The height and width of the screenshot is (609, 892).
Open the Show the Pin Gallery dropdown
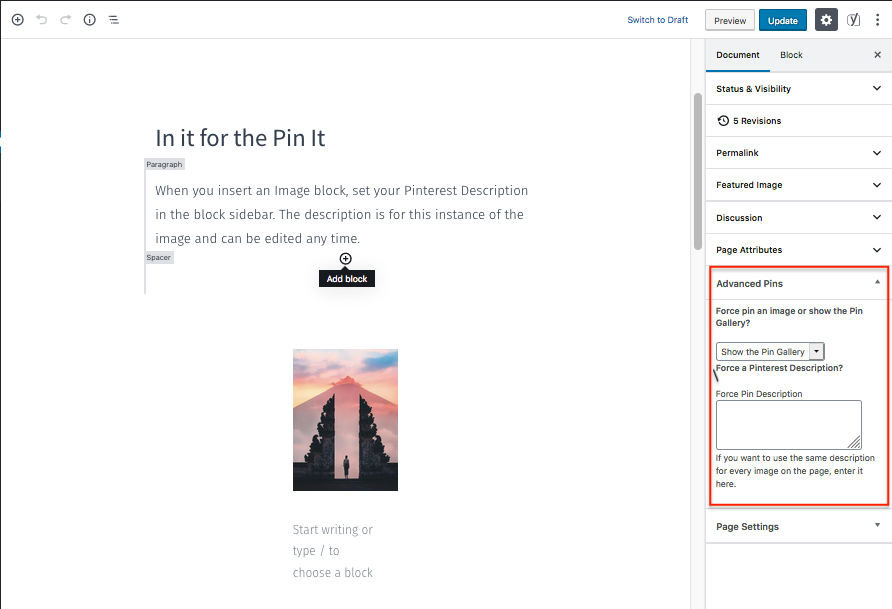coord(770,352)
